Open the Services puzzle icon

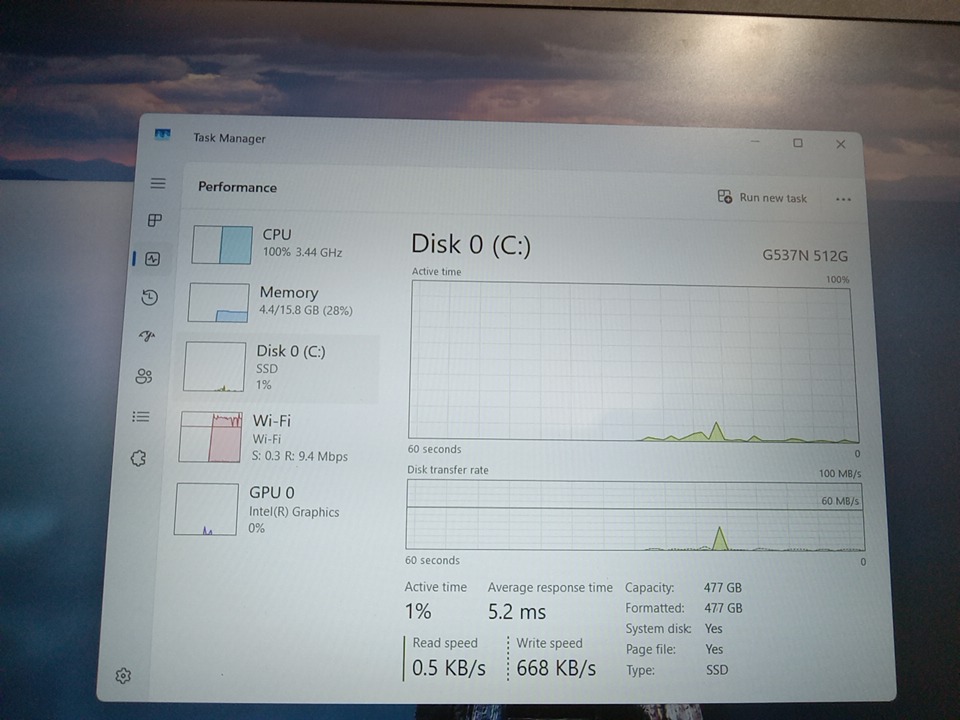[139, 458]
